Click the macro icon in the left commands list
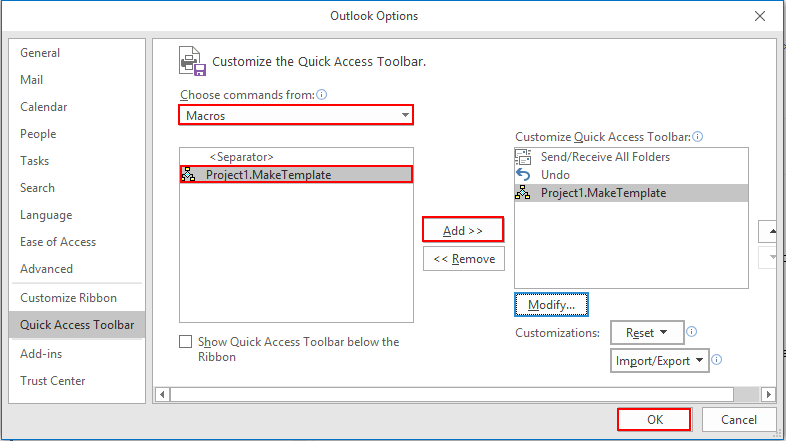This screenshot has height=441, width=786. point(188,174)
